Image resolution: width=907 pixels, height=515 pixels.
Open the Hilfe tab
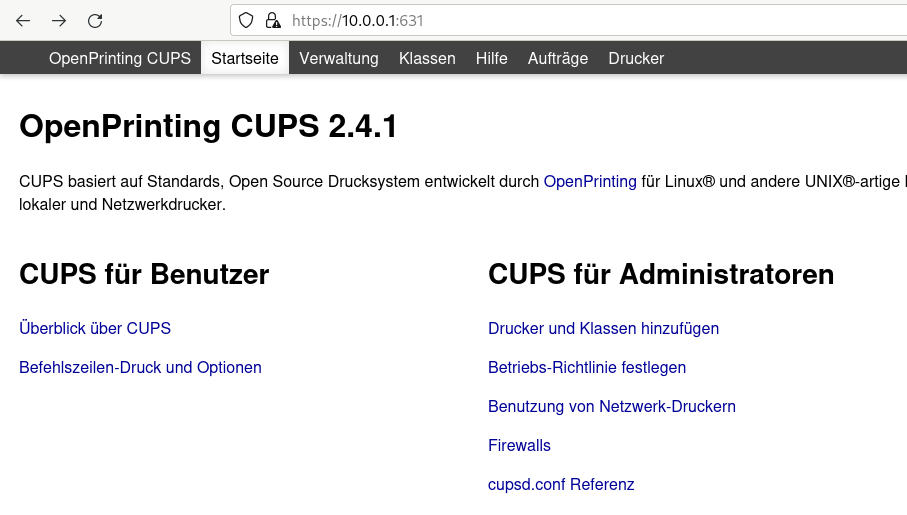coord(491,58)
